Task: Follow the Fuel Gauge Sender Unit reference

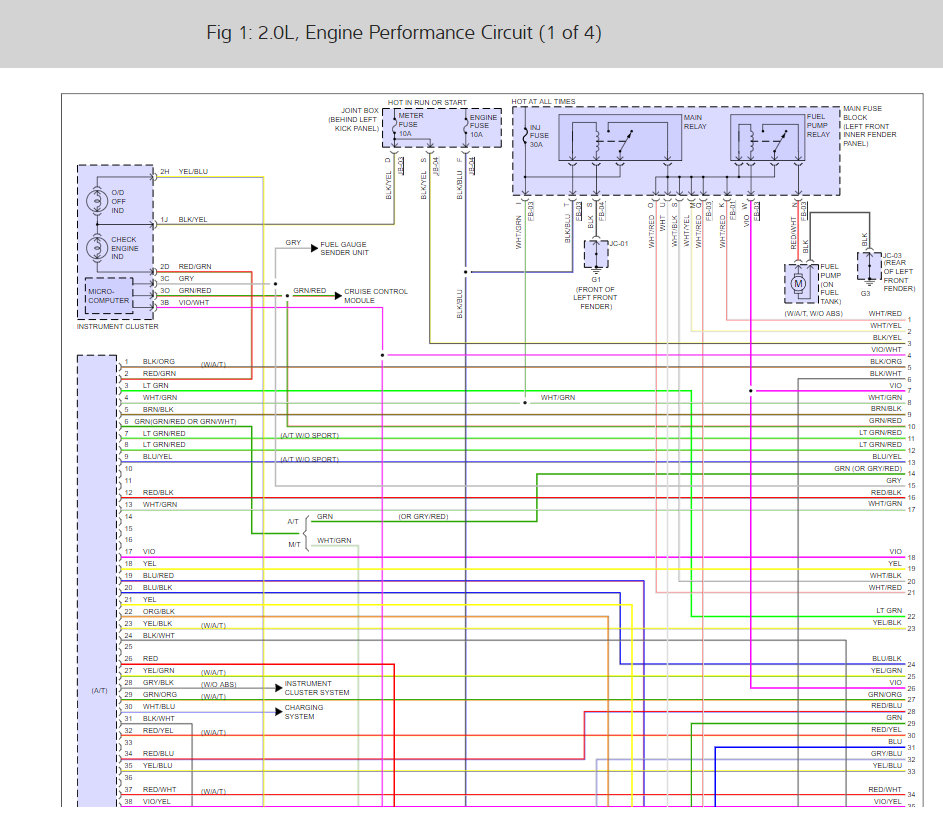Action: [344, 248]
